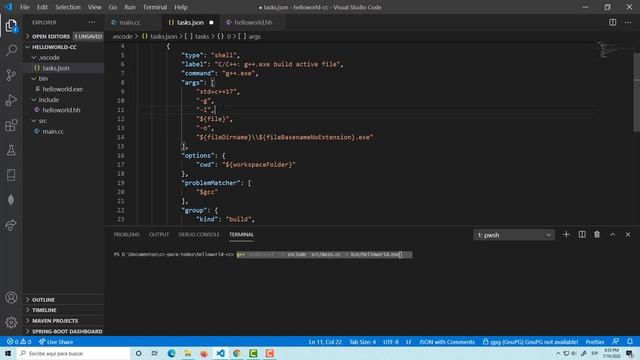Select tasks.json in the file tree
The height and width of the screenshot is (360, 640).
[64, 68]
